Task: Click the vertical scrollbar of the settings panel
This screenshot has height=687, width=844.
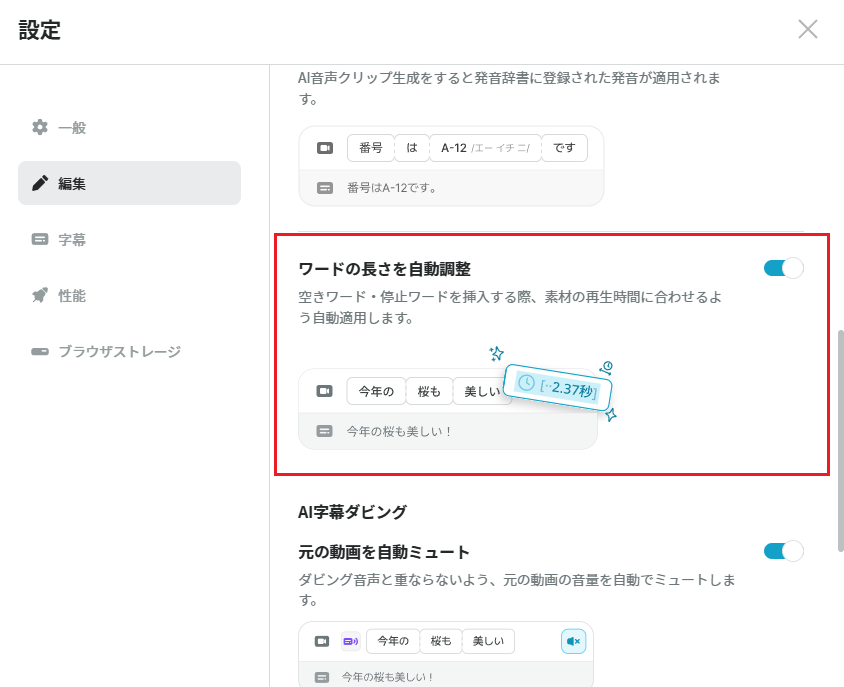Action: tap(840, 441)
